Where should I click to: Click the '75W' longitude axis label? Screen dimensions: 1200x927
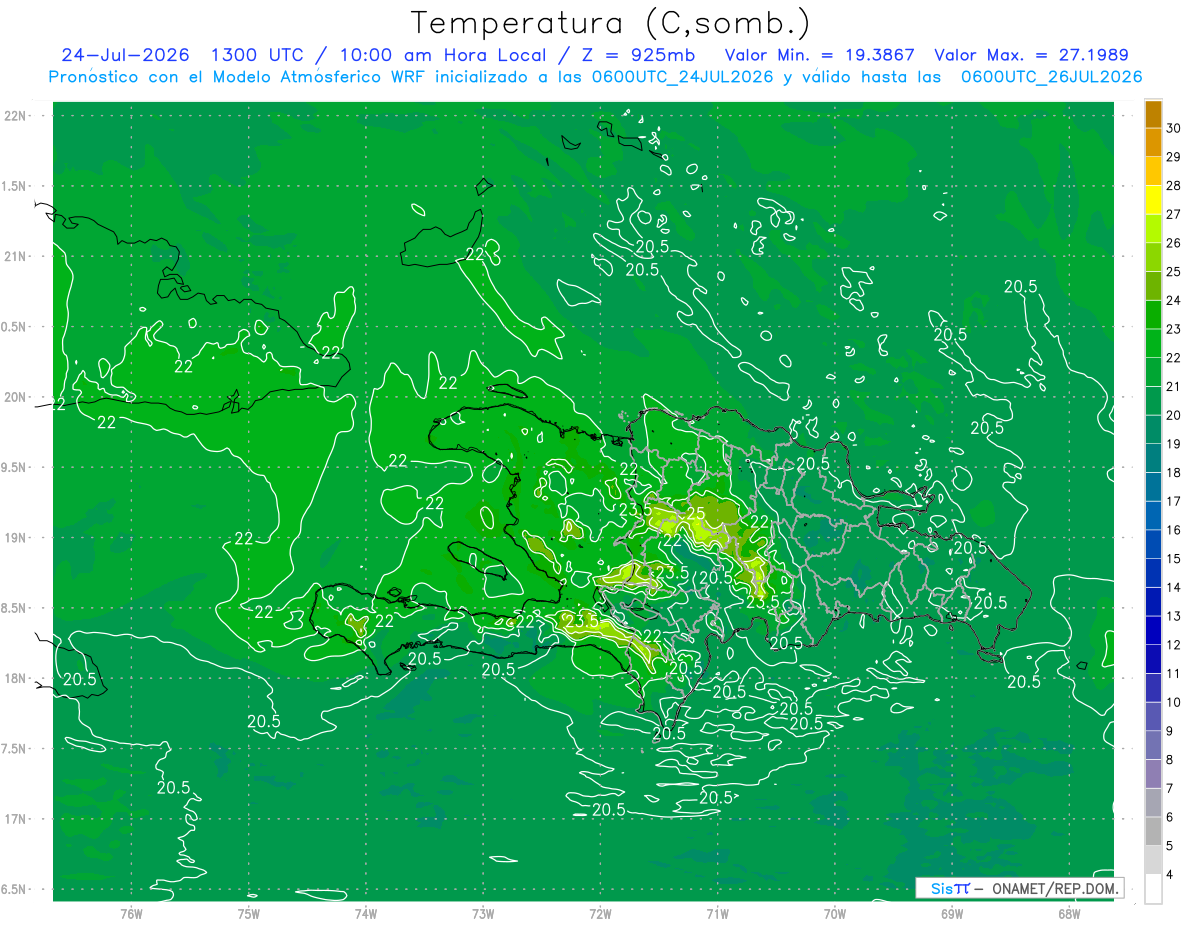[248, 913]
